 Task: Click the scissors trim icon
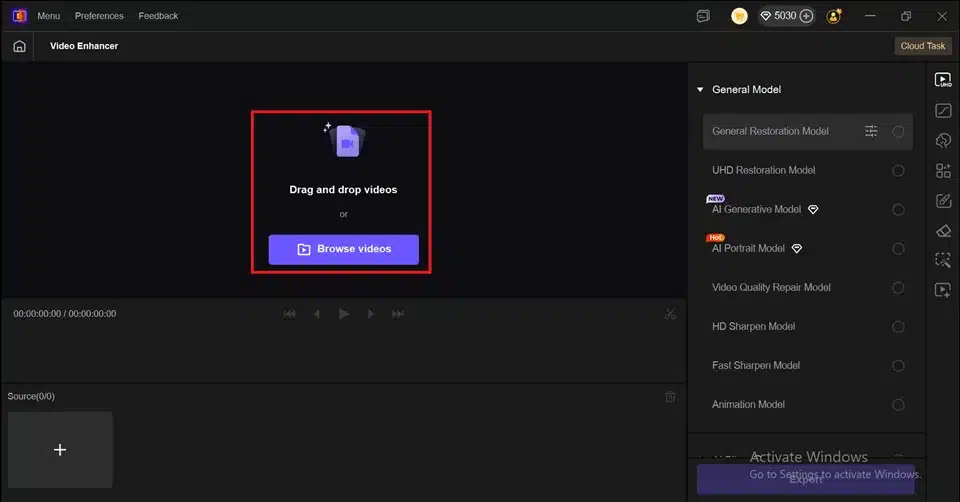[670, 314]
